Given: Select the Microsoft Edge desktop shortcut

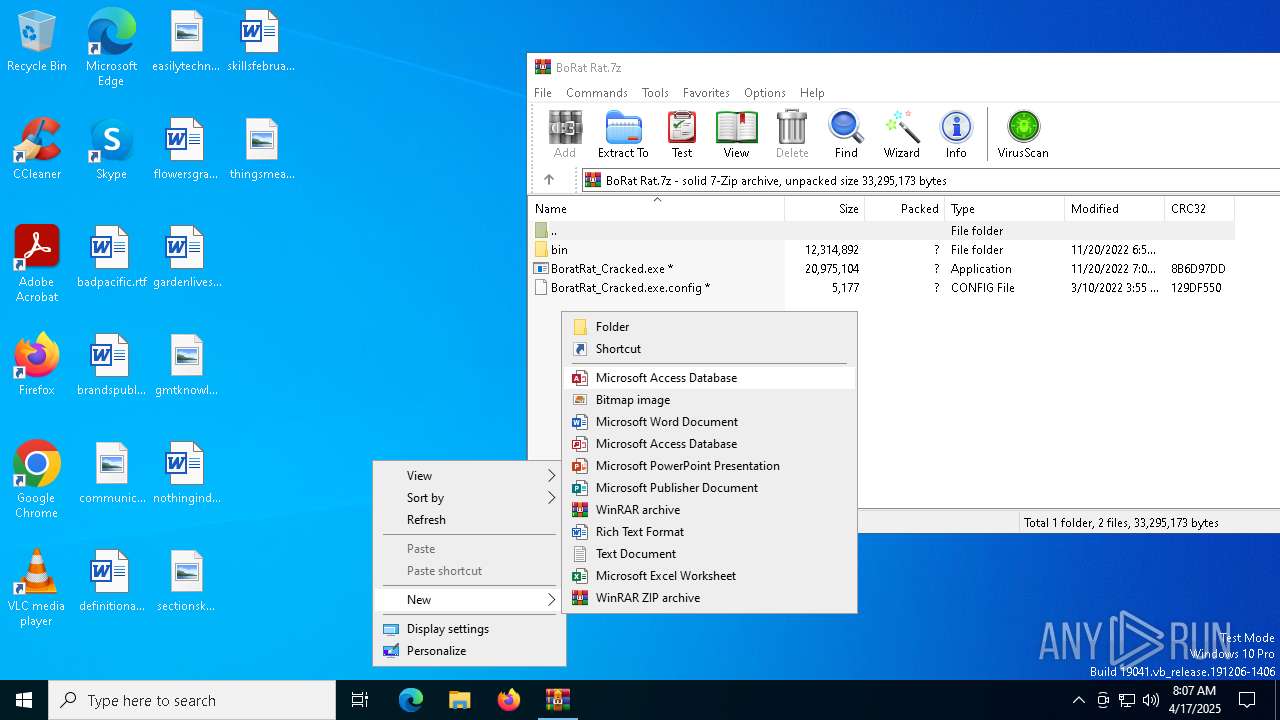Looking at the screenshot, I should 111,48.
